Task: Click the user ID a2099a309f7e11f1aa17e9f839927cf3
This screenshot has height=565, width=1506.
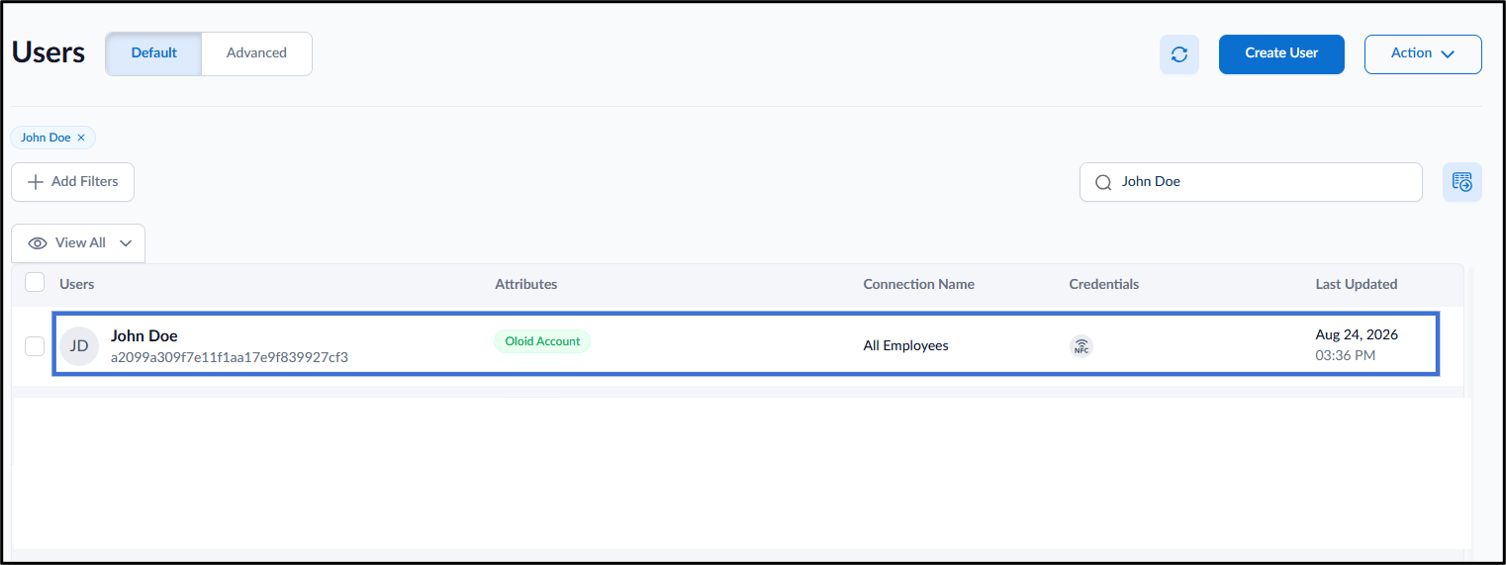Action: 229,357
